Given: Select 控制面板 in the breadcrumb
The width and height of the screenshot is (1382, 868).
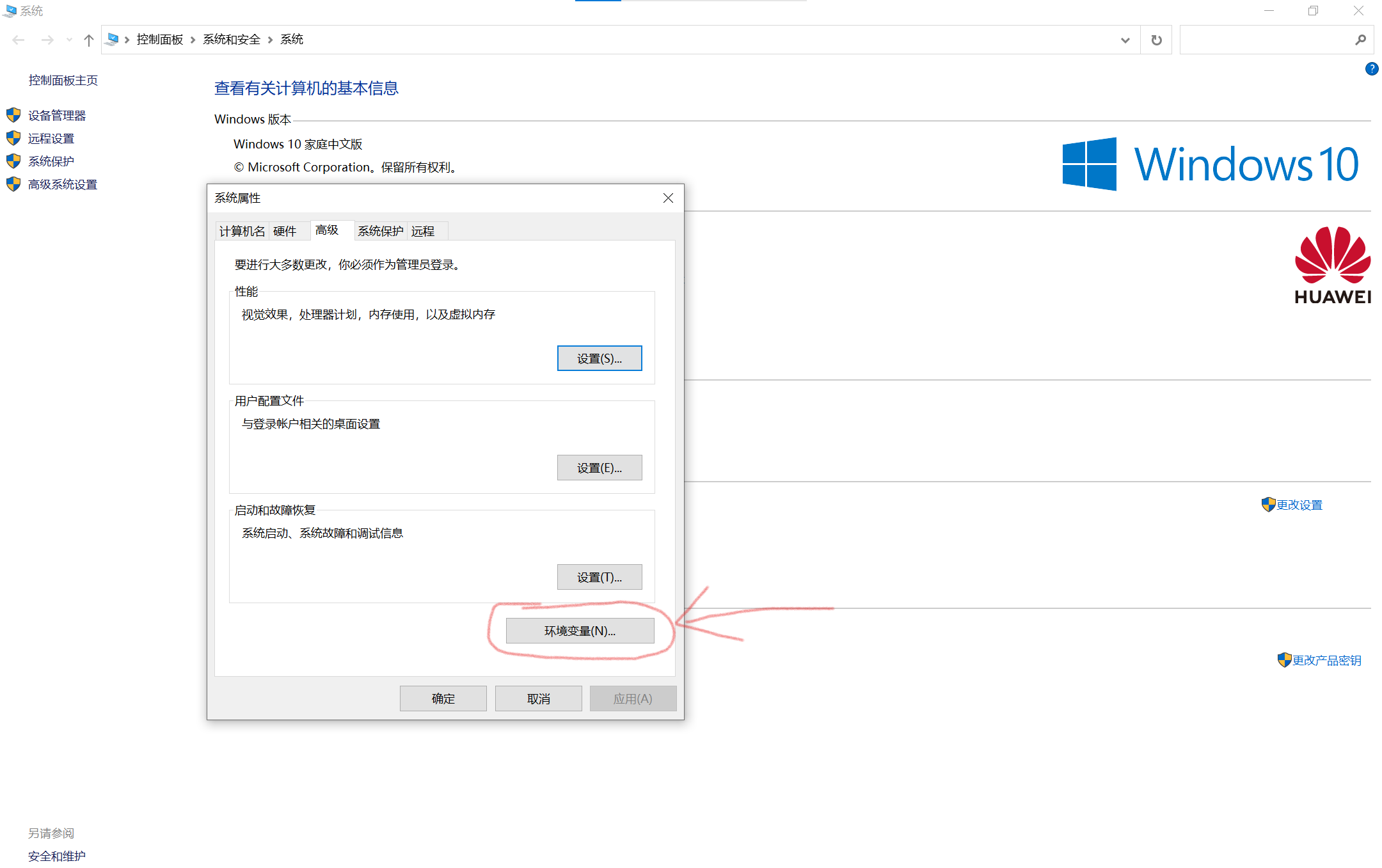Looking at the screenshot, I should coord(160,39).
